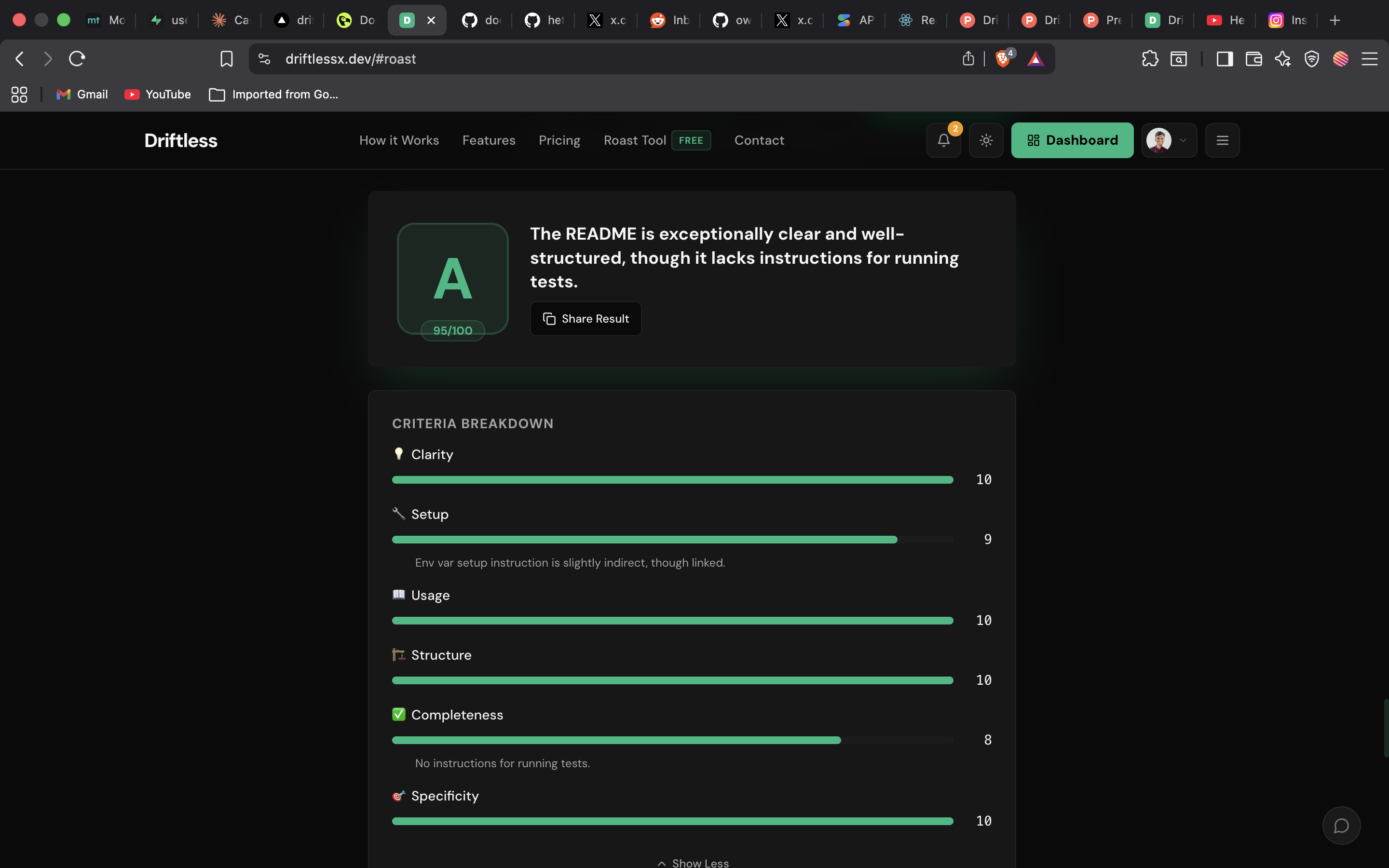Close the active Driftless tab
This screenshot has width=1389, height=868.
[431, 20]
